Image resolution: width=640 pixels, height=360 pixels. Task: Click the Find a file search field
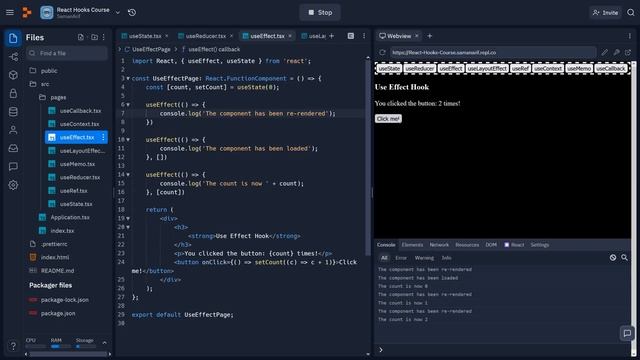pyautogui.click(x=67, y=53)
